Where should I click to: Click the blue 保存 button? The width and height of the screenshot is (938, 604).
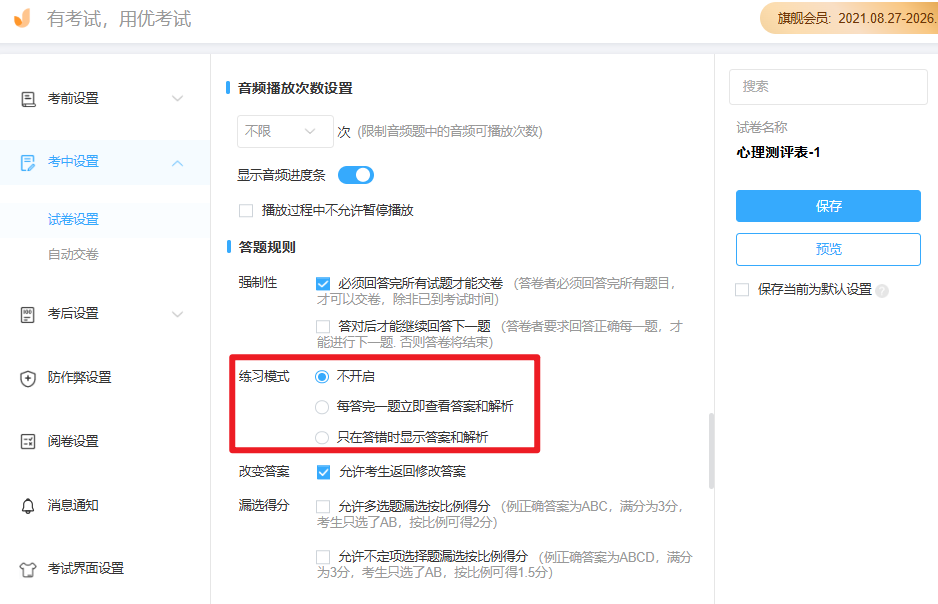(x=828, y=206)
